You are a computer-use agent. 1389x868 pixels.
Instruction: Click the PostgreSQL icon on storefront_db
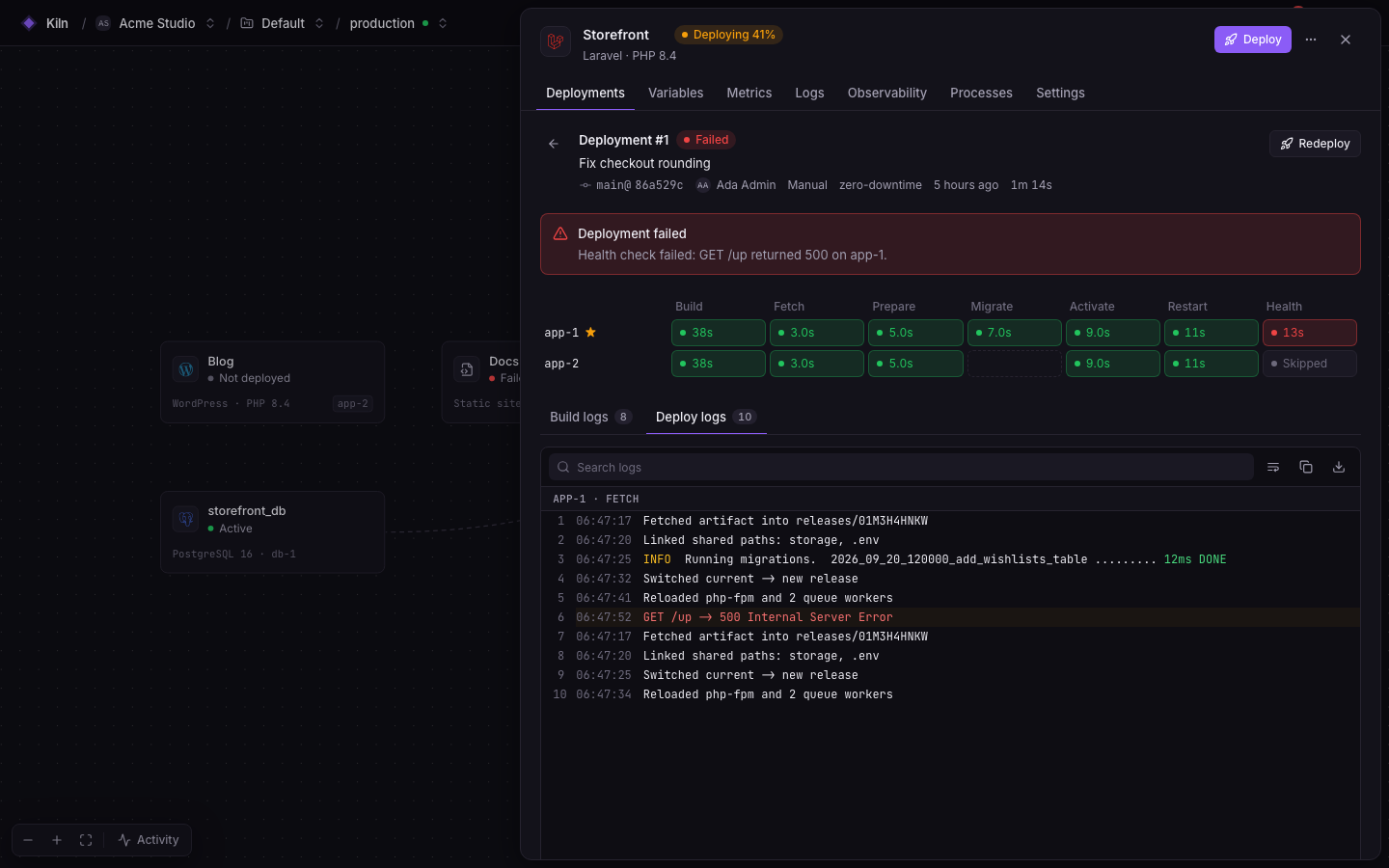tap(185, 519)
